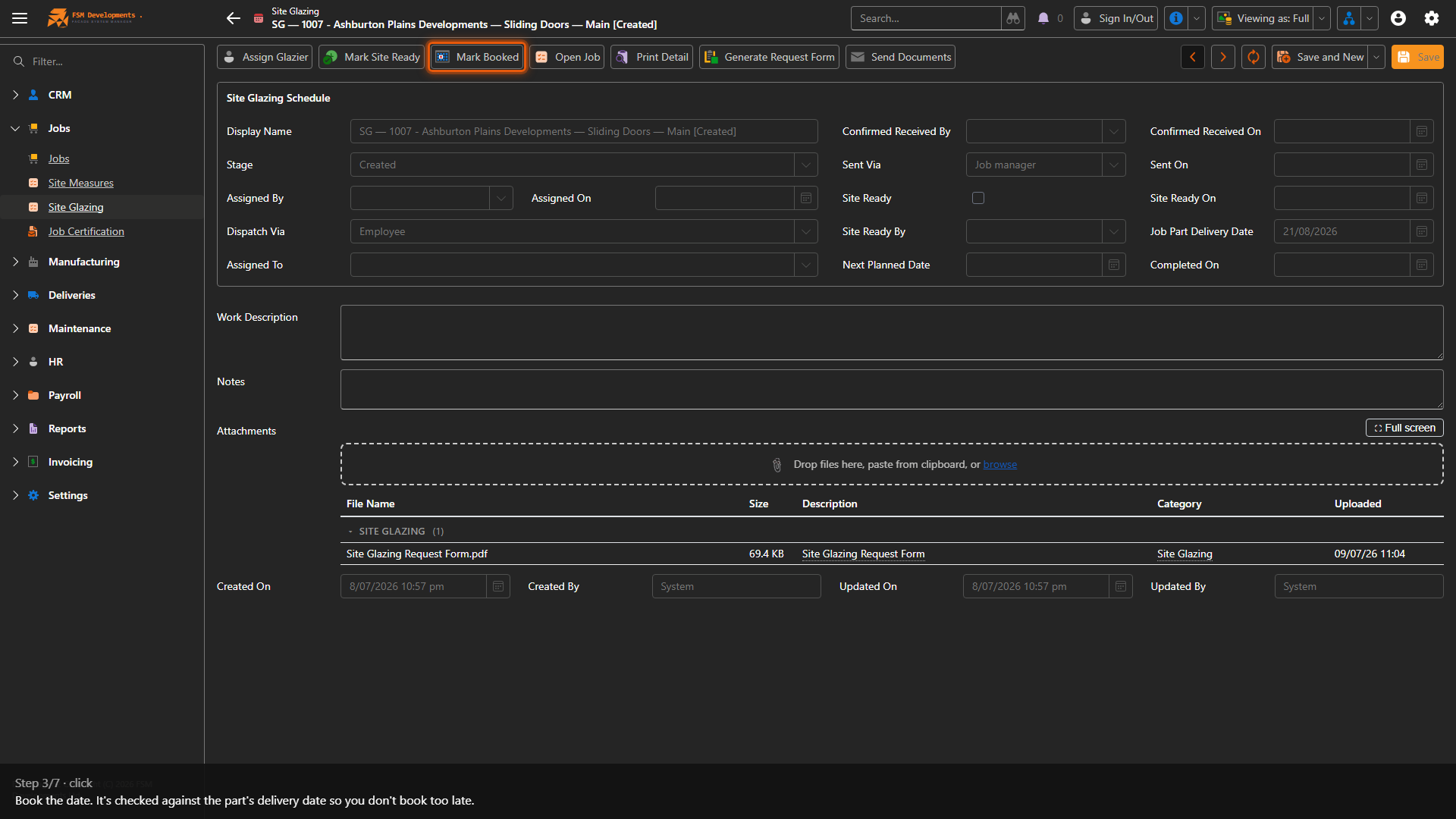Click the Generate Request Form button
The height and width of the screenshot is (819, 1456).
click(x=769, y=57)
